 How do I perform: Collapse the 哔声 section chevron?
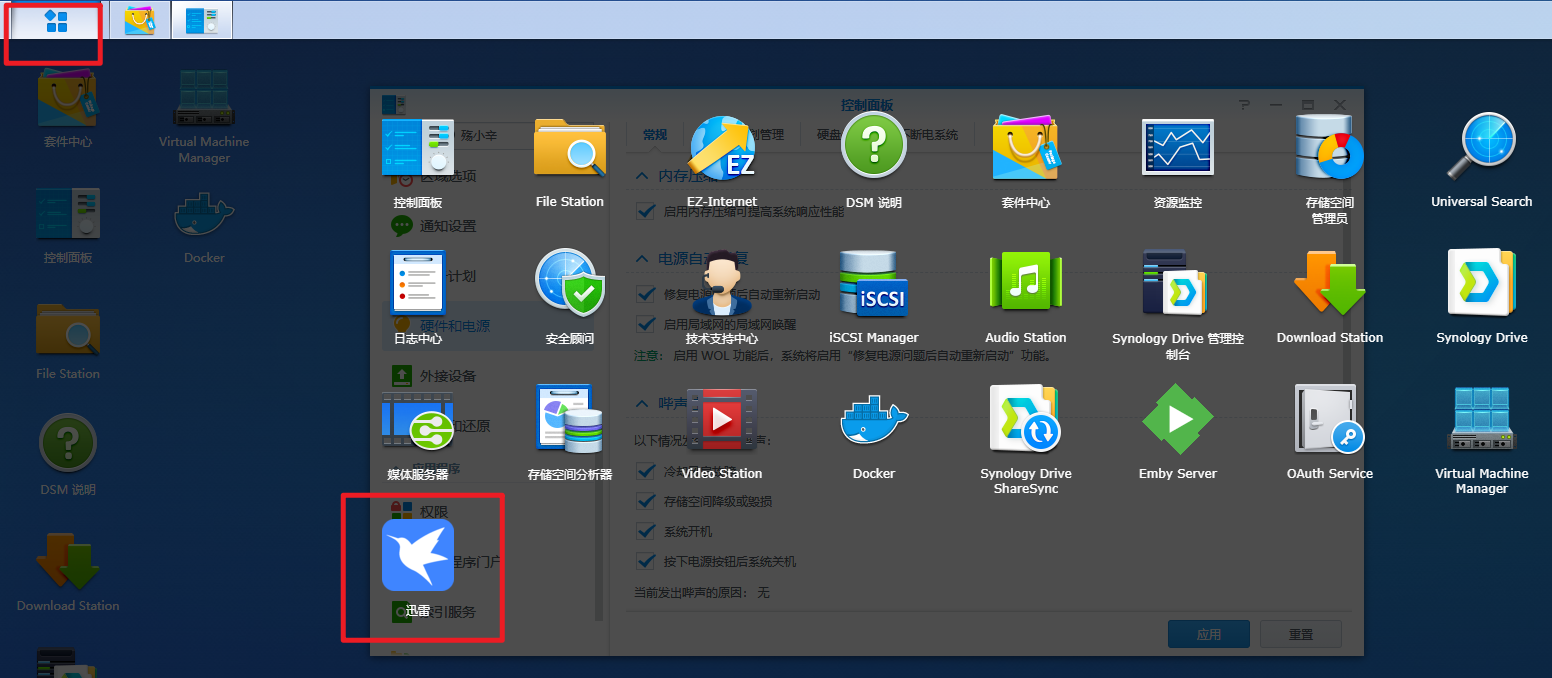(643, 403)
